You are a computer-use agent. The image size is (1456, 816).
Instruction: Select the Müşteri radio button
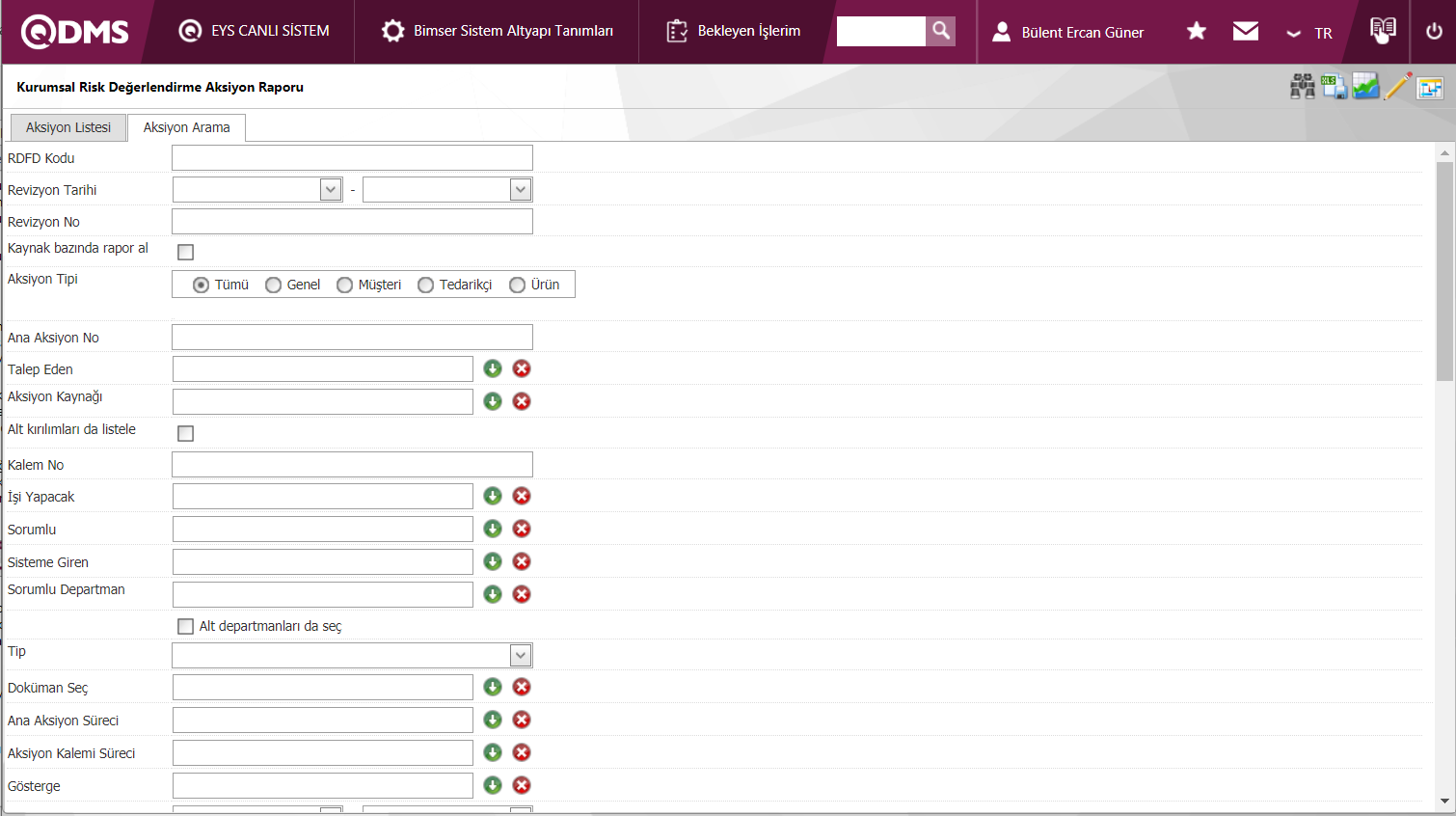pos(344,285)
